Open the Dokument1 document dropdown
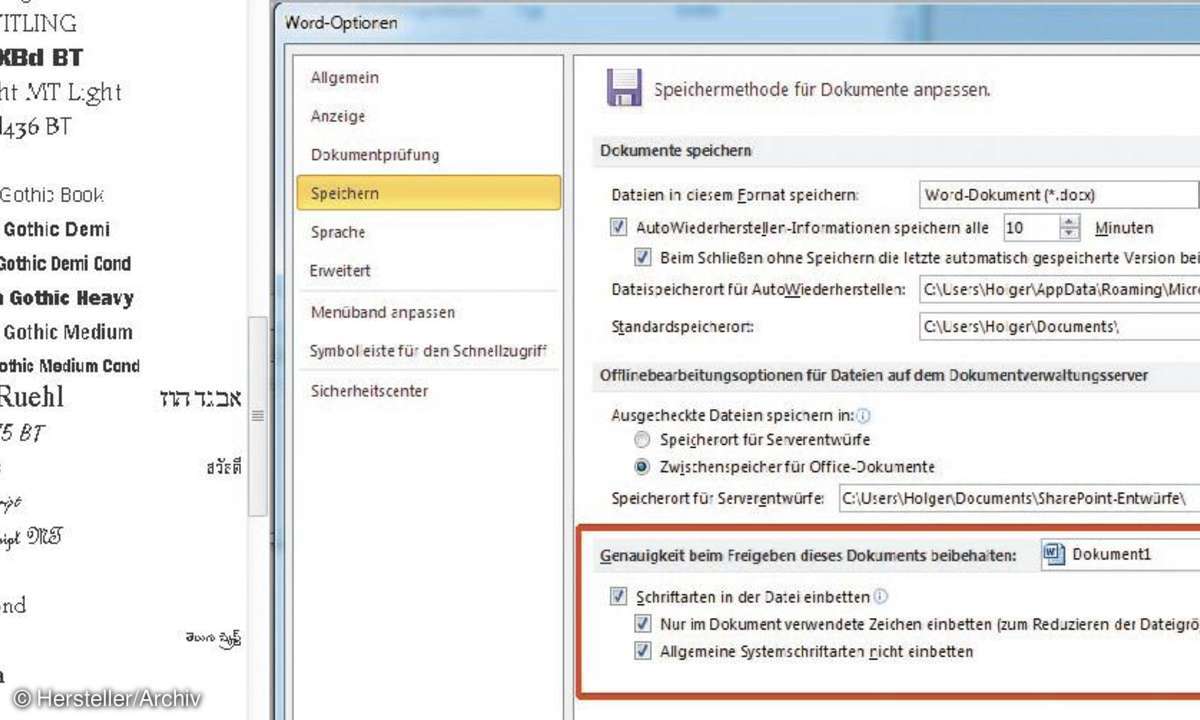 1120,554
